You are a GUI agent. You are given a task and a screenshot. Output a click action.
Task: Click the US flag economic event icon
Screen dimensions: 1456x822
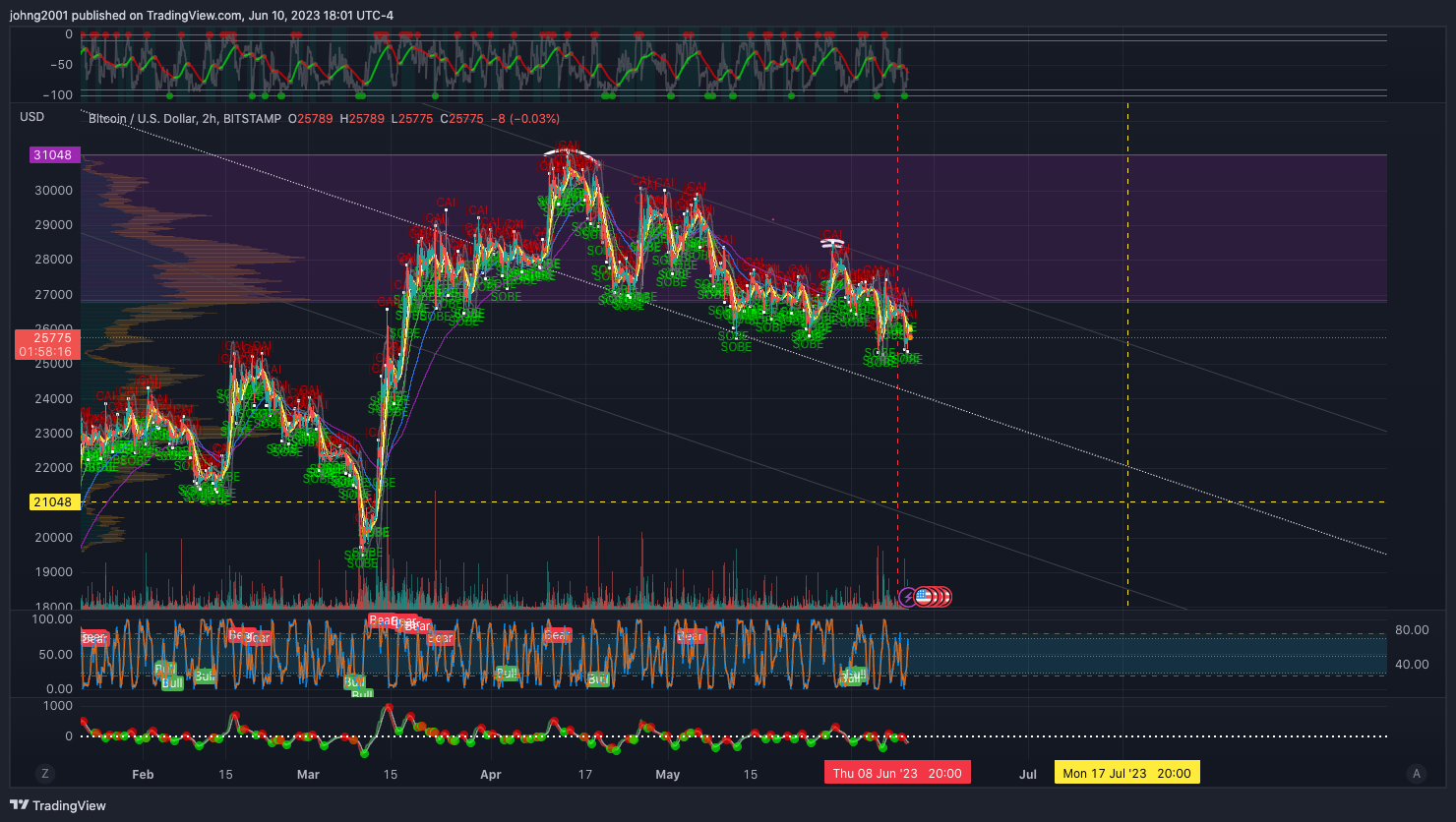924,596
